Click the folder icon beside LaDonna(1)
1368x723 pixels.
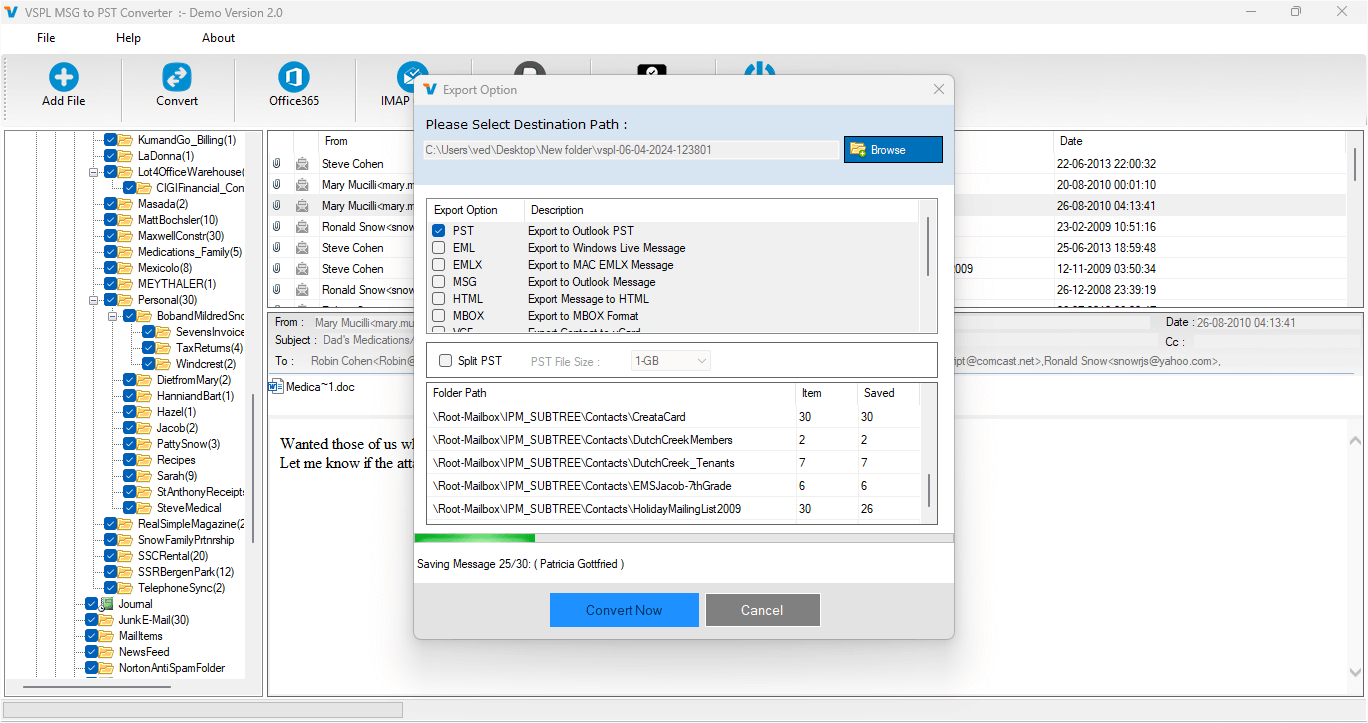tap(126, 156)
